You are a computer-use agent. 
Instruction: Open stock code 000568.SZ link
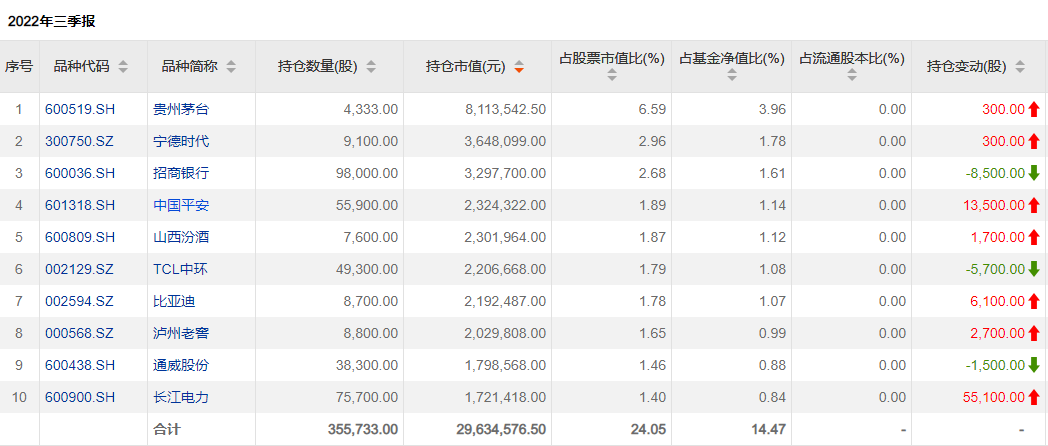(x=80, y=334)
